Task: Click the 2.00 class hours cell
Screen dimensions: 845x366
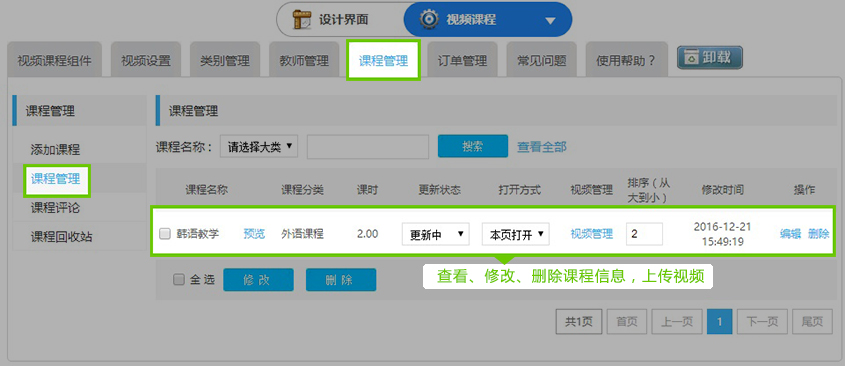Action: pos(368,234)
